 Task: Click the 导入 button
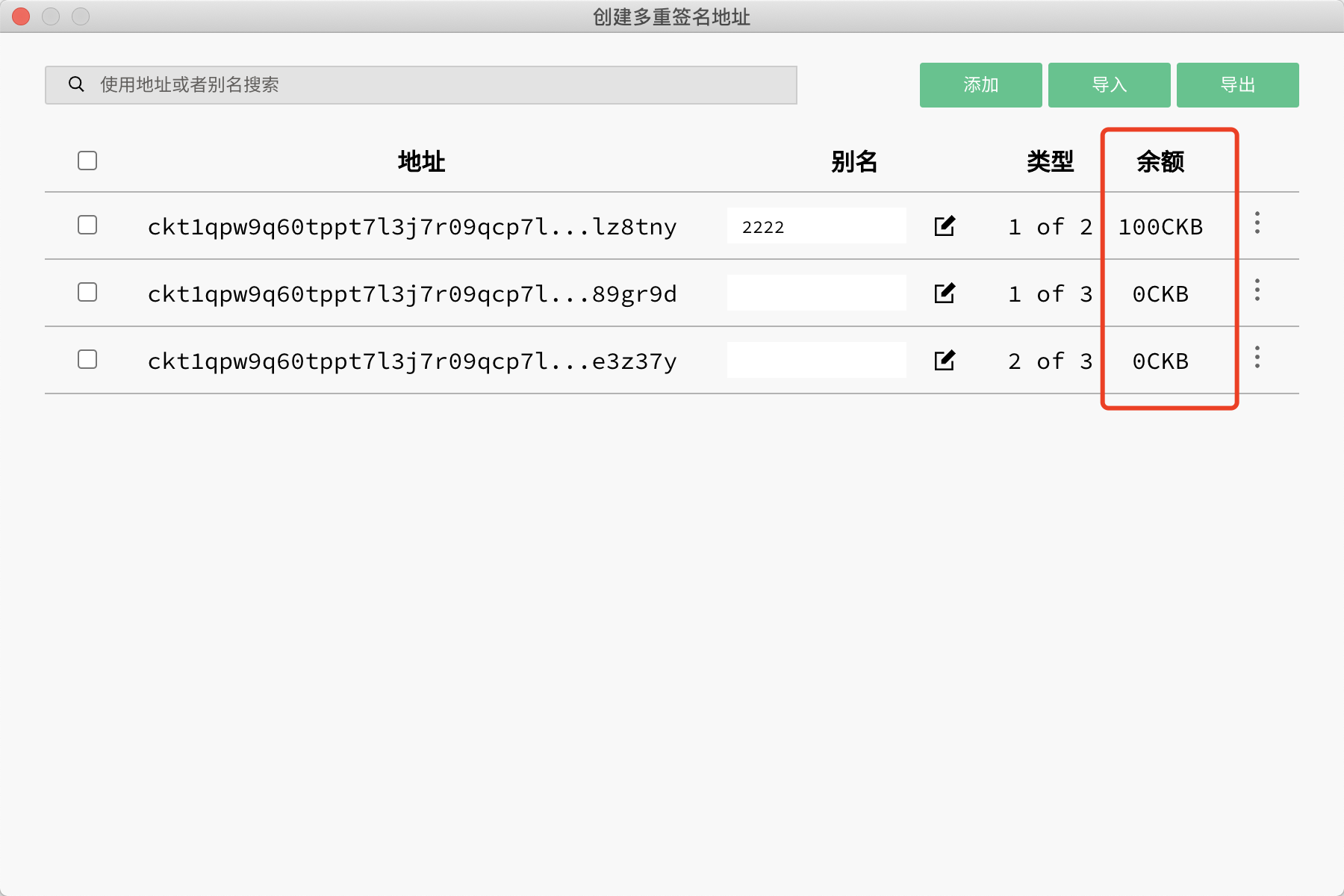pyautogui.click(x=1110, y=85)
